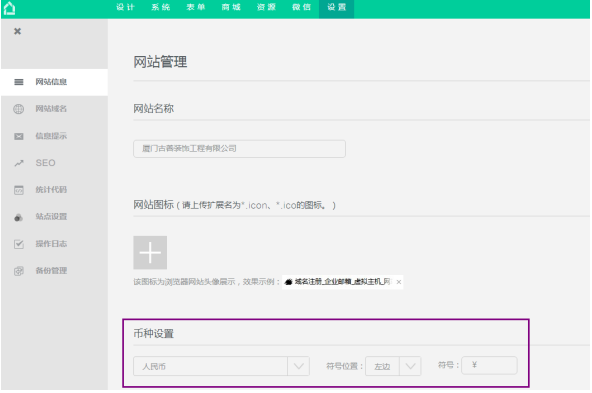The width and height of the screenshot is (592, 393).
Task: Close the sidebar with the X icon
Action: coord(17,31)
